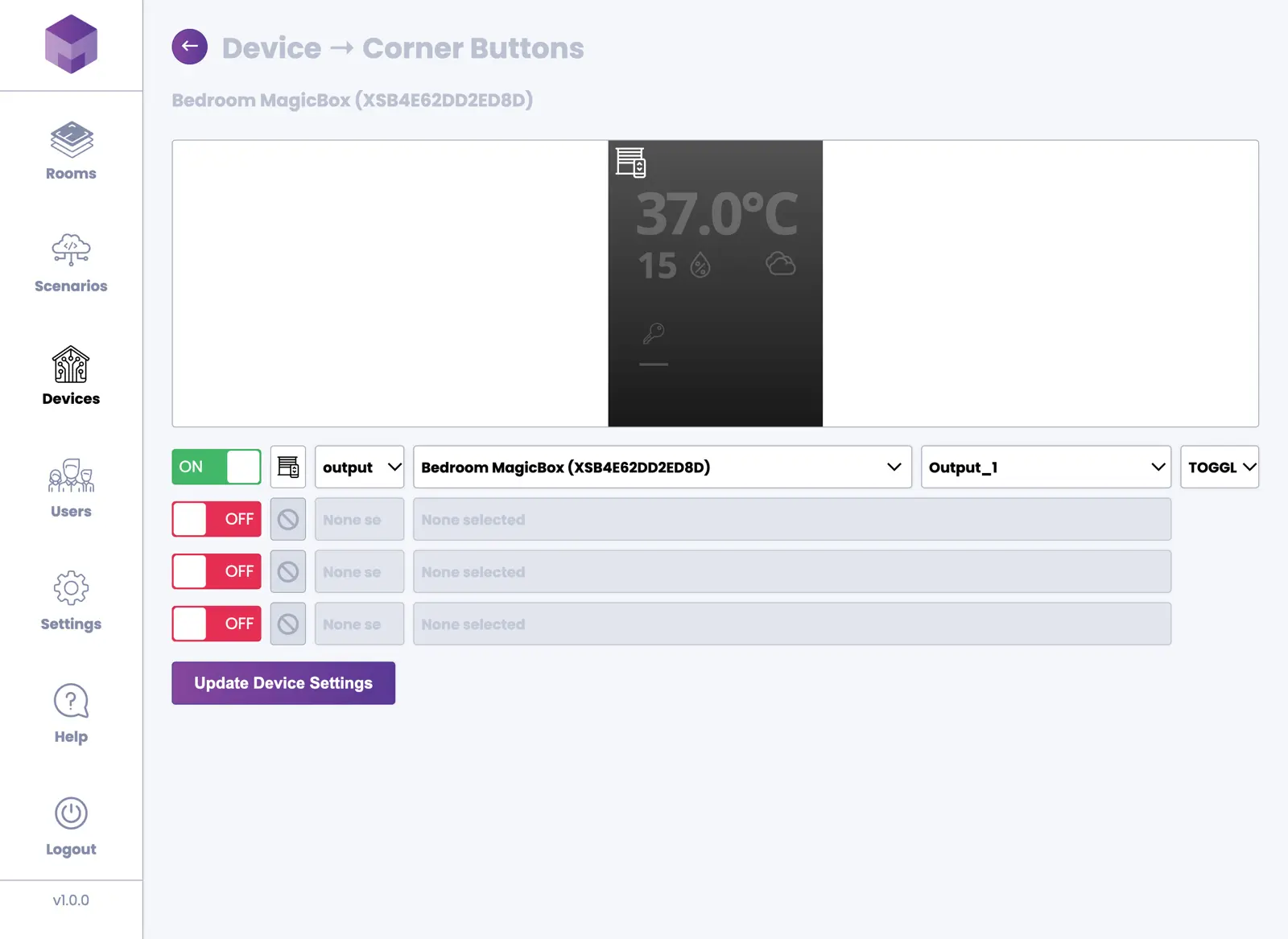1288x939 pixels.
Task: Open the TOGGL action dropdown
Action: [x=1220, y=467]
